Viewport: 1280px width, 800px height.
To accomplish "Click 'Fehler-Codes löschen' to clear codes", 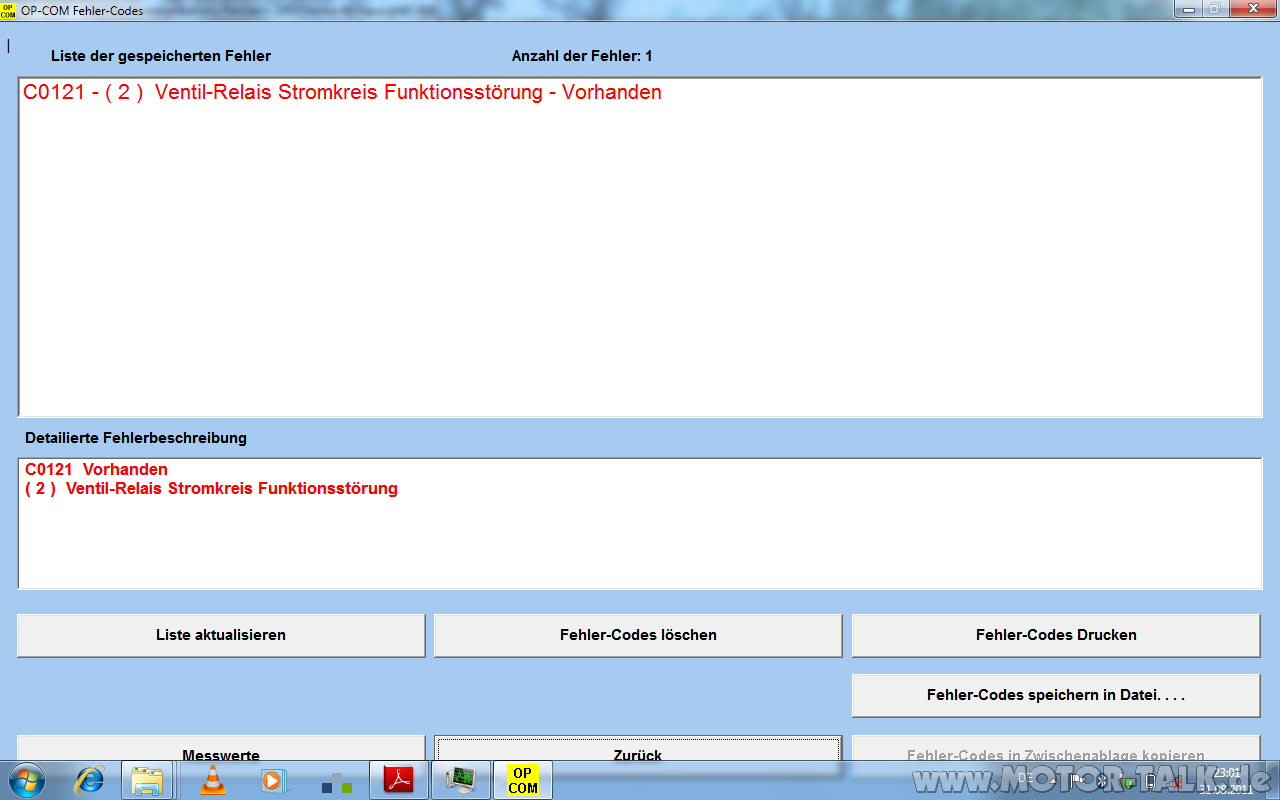I will point(638,635).
